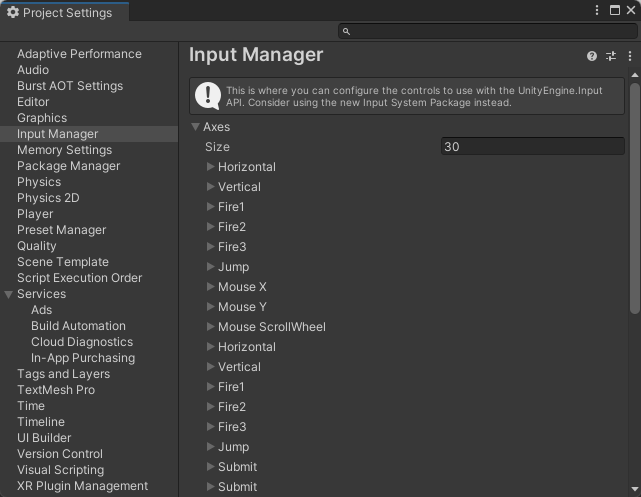Expand the Mouse ScrollWheel axis
This screenshot has height=497, width=641.
pos(211,327)
